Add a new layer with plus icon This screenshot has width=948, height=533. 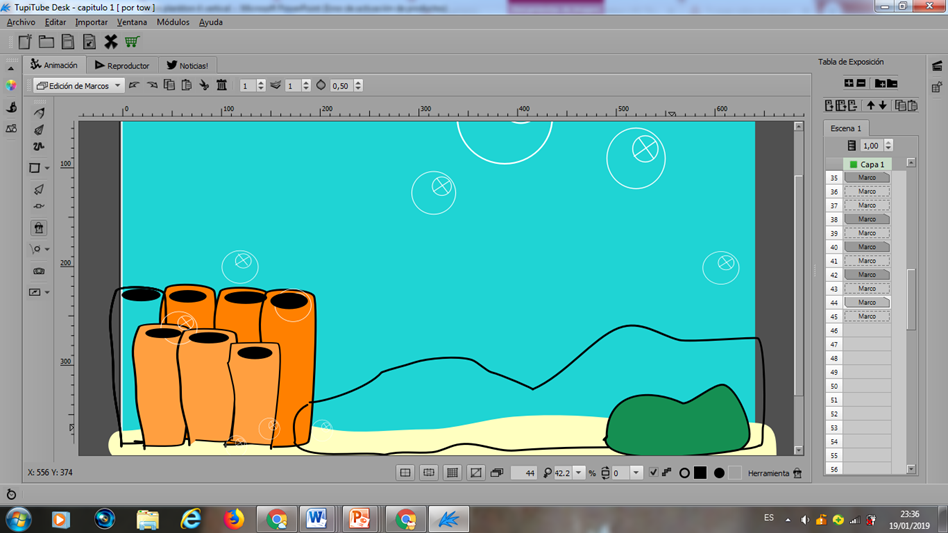(x=848, y=83)
